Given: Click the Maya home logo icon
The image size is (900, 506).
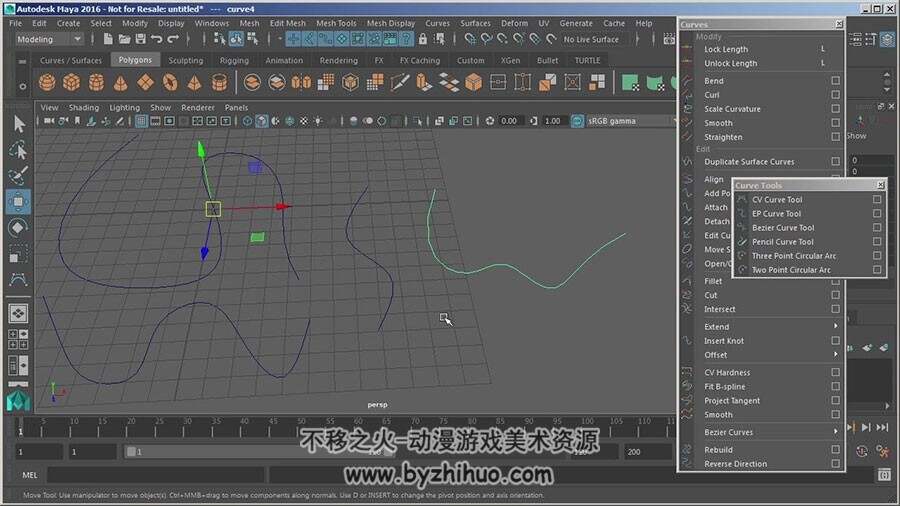Looking at the screenshot, I should pyautogui.click(x=18, y=400).
